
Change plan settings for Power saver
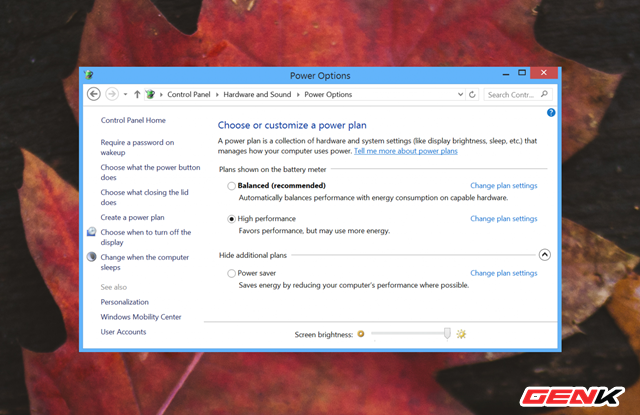[504, 273]
